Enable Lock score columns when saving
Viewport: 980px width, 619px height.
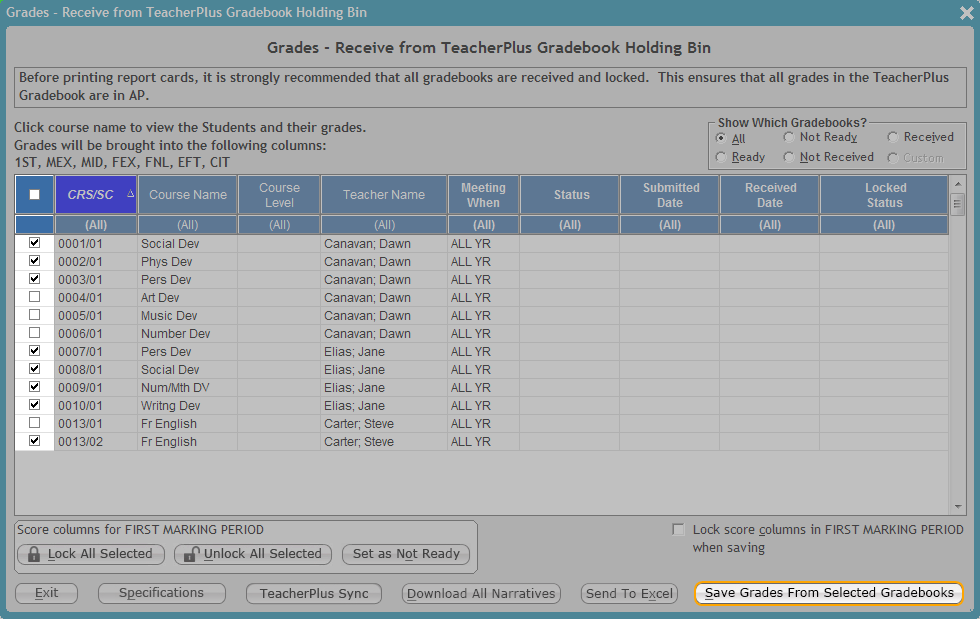[678, 530]
